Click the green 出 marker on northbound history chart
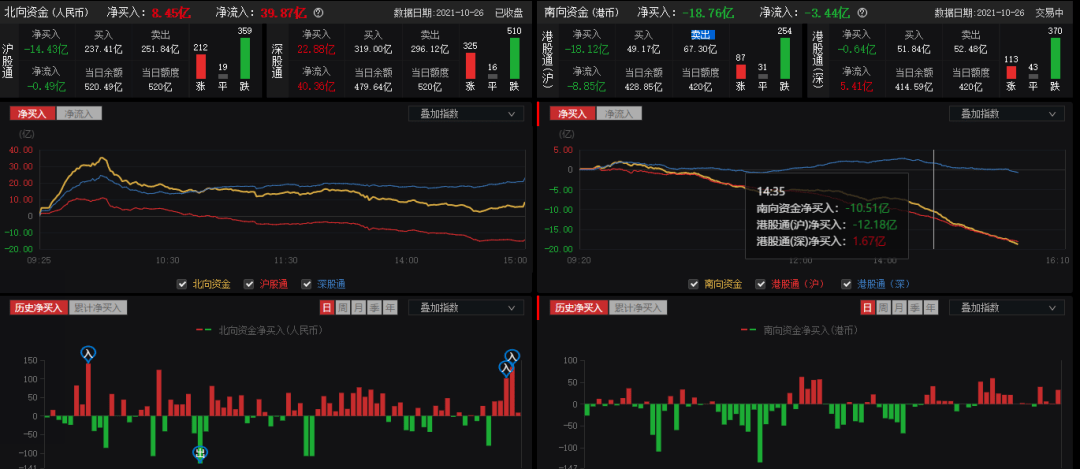The width and height of the screenshot is (1080, 469). click(x=200, y=453)
